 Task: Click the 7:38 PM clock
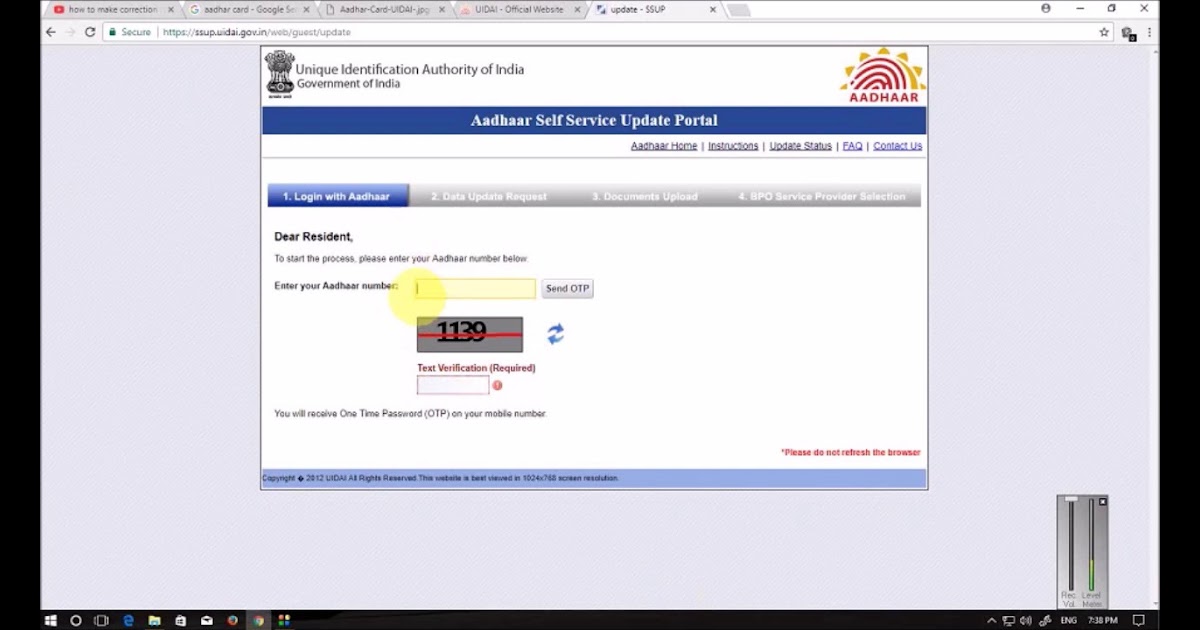pyautogui.click(x=1103, y=620)
